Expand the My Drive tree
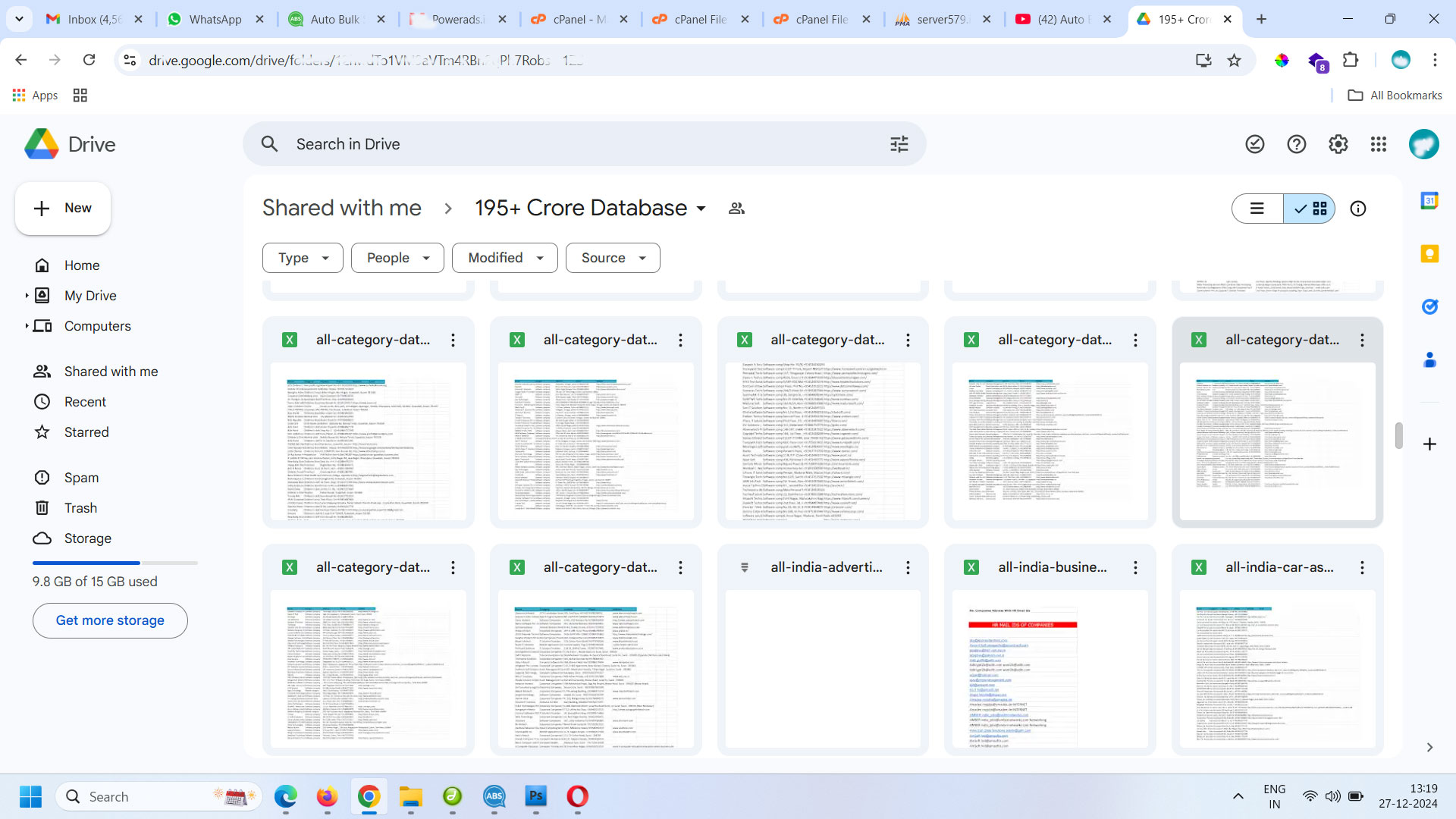The width and height of the screenshot is (1456, 819). (x=27, y=296)
